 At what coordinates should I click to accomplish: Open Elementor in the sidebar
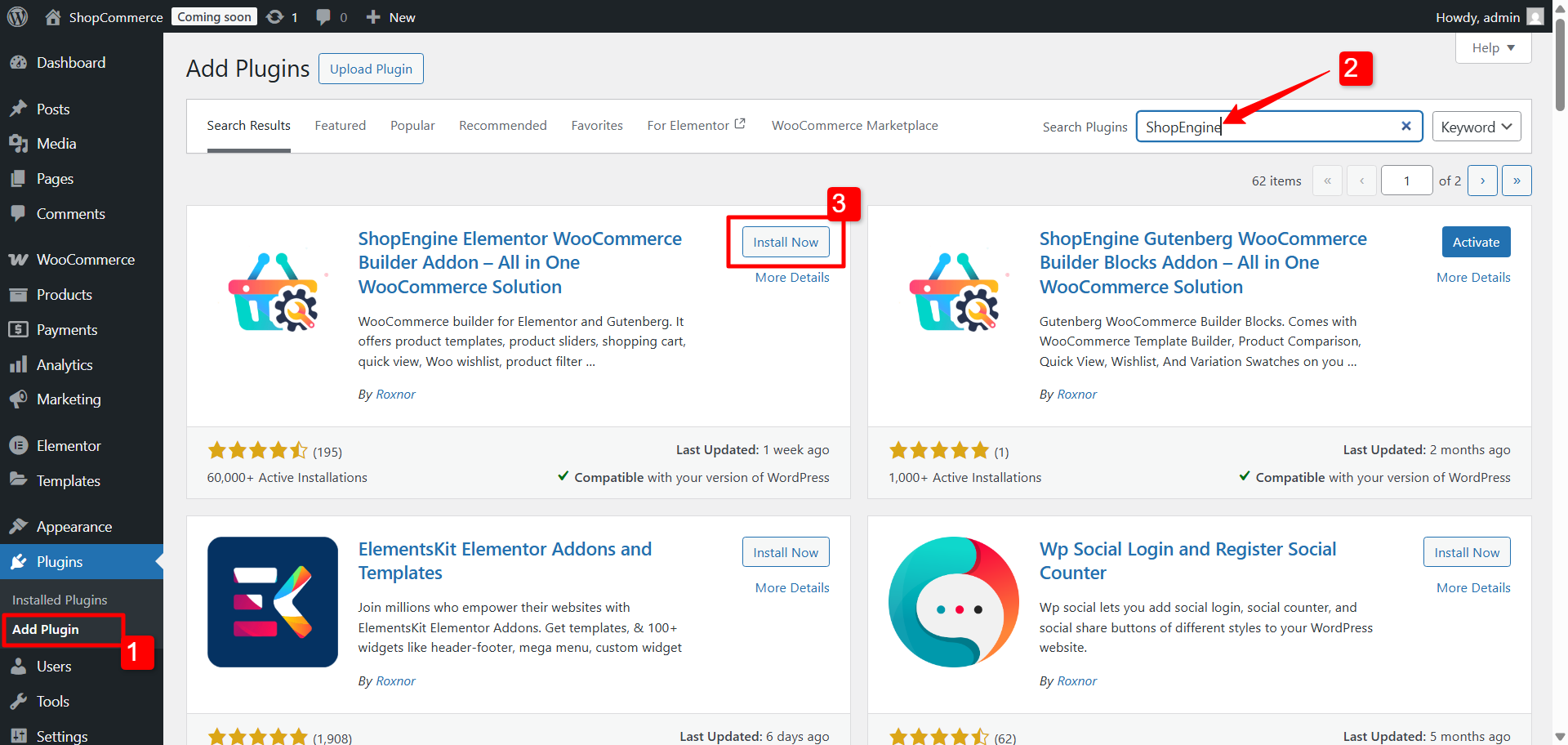(68, 445)
